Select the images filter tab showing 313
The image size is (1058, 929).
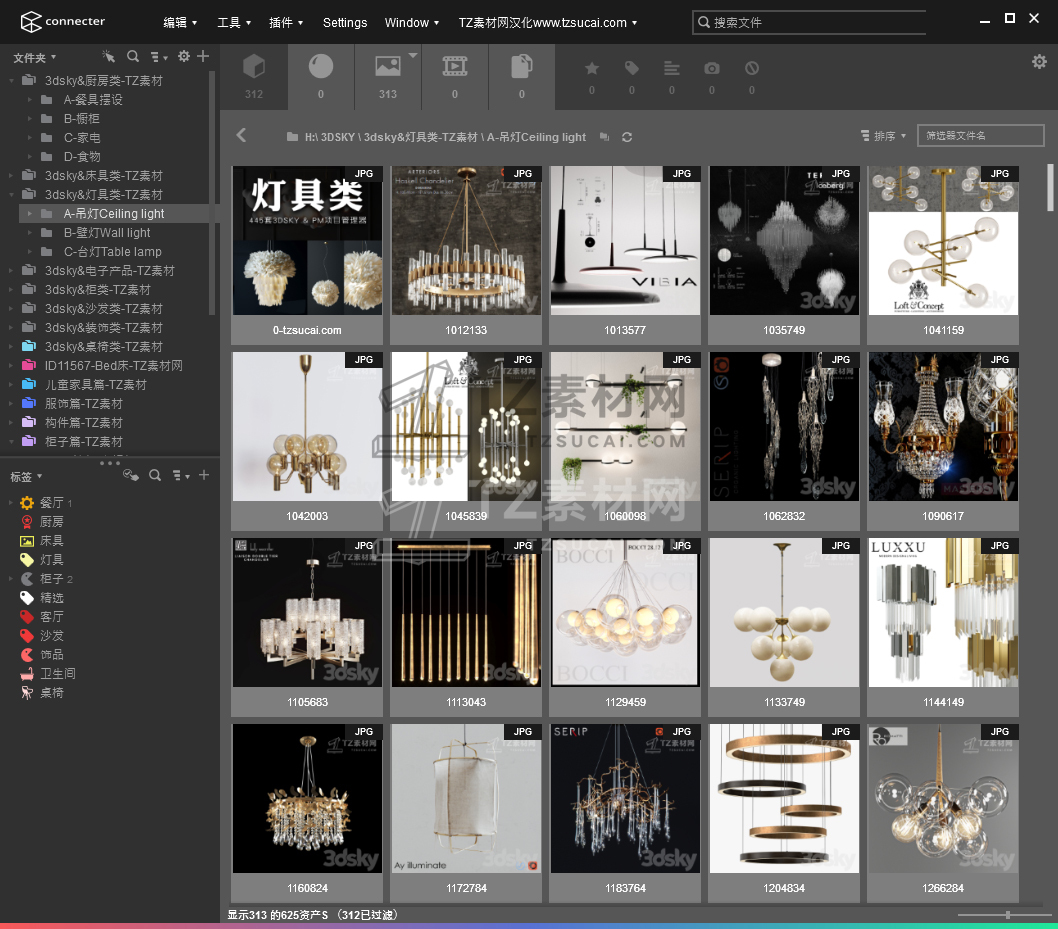(388, 77)
